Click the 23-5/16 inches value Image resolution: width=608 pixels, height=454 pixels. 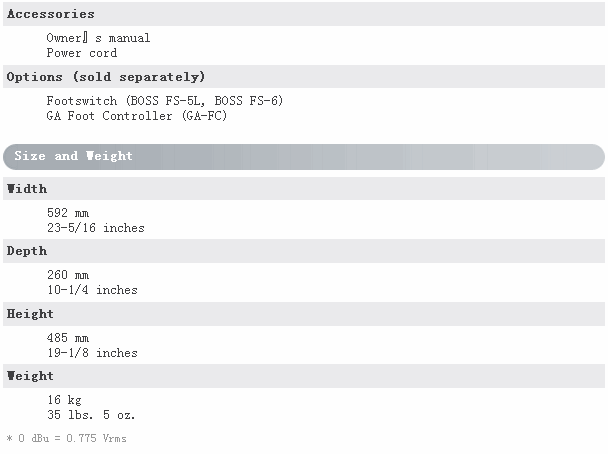coord(96,228)
